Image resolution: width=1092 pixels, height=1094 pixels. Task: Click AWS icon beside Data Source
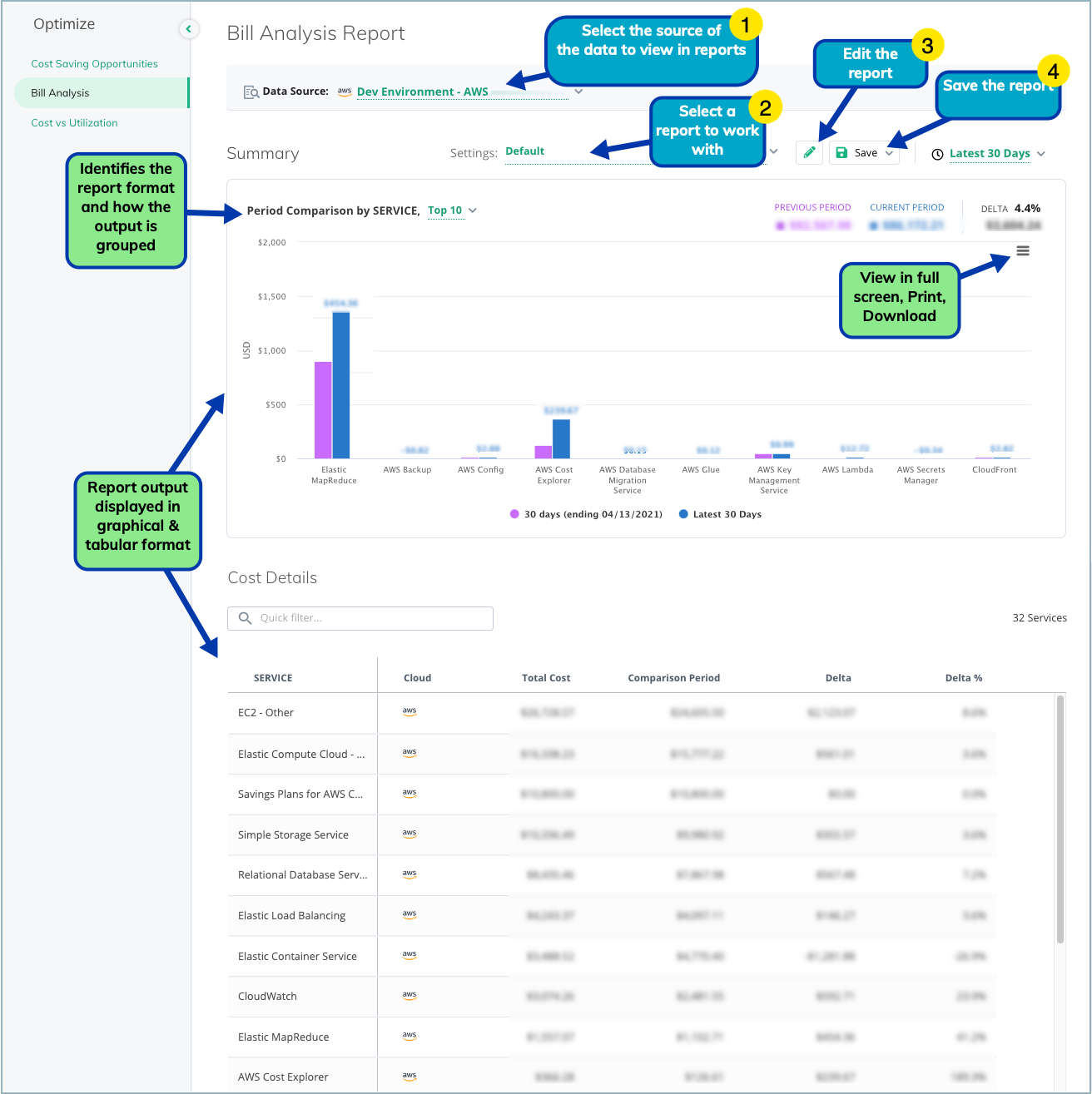click(345, 92)
